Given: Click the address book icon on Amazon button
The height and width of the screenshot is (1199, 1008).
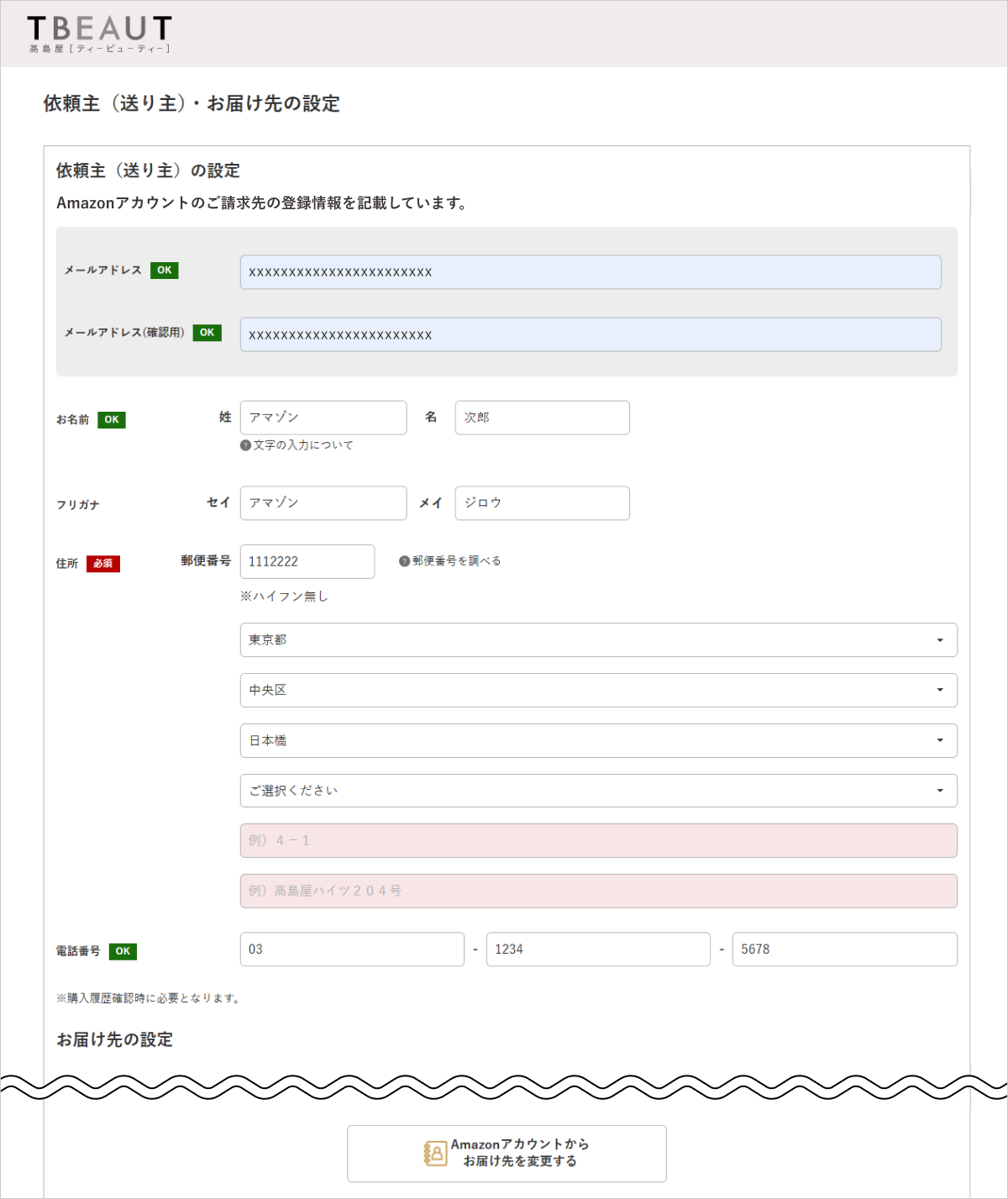Looking at the screenshot, I should click(435, 1153).
